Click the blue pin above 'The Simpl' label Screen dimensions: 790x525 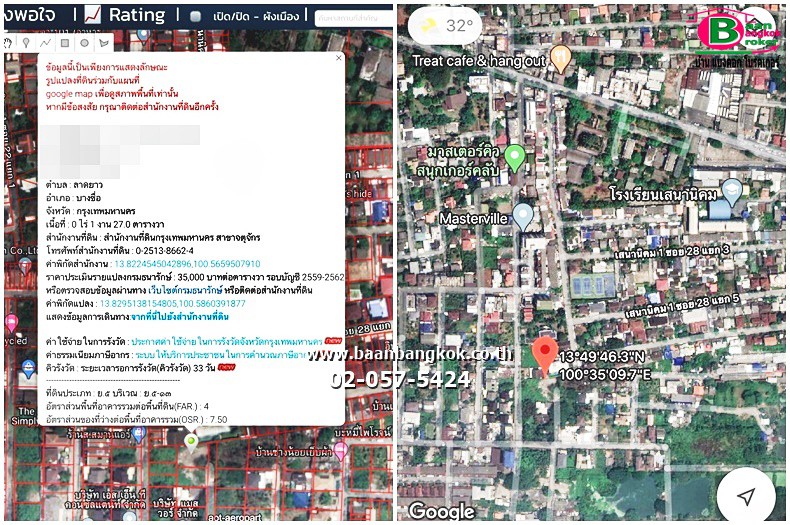28,369
